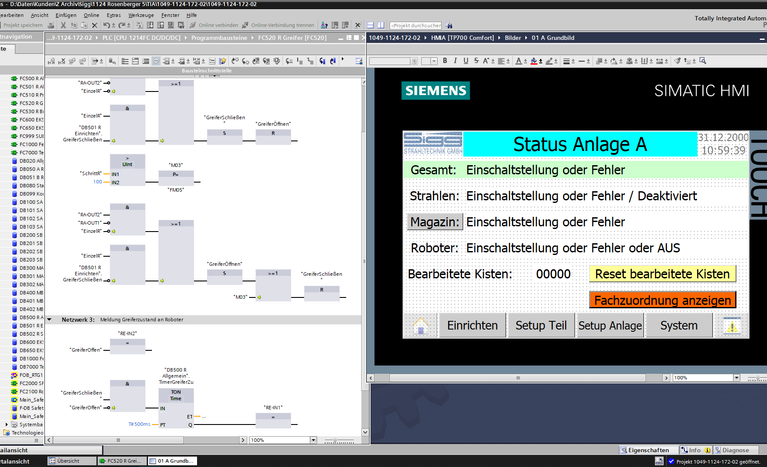767x467 pixels.
Task: Select the Bearbeitete Kisten 00000 field
Action: (553, 274)
